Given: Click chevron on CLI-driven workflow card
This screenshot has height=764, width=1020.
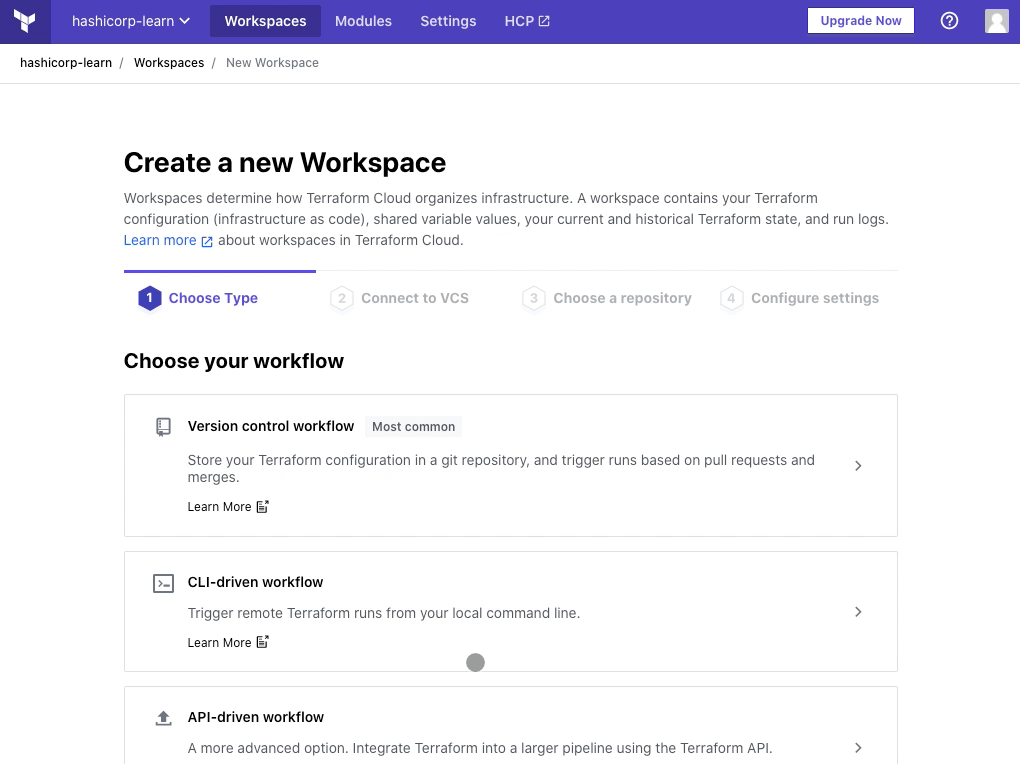Looking at the screenshot, I should pos(858,612).
